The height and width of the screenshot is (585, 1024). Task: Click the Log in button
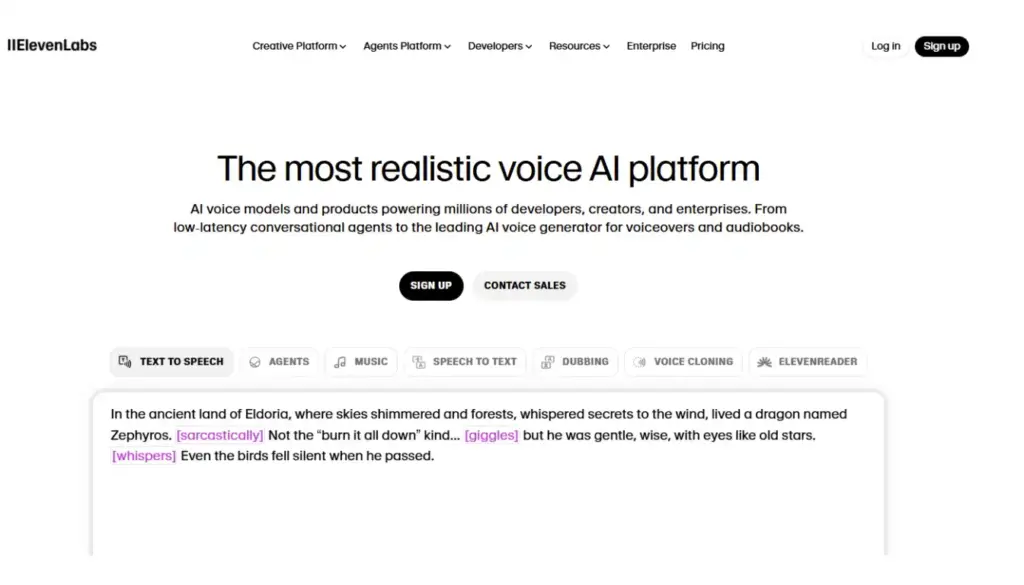click(885, 46)
